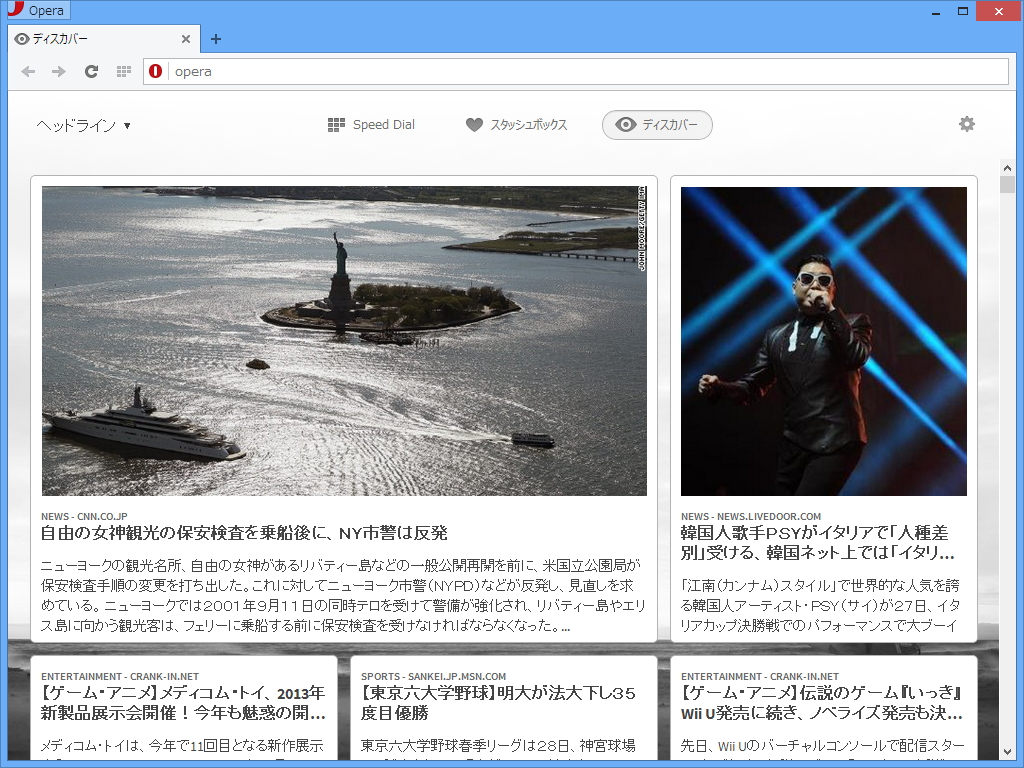Click the scrollbar down arrow
1024x768 pixels.
pyautogui.click(x=1006, y=752)
